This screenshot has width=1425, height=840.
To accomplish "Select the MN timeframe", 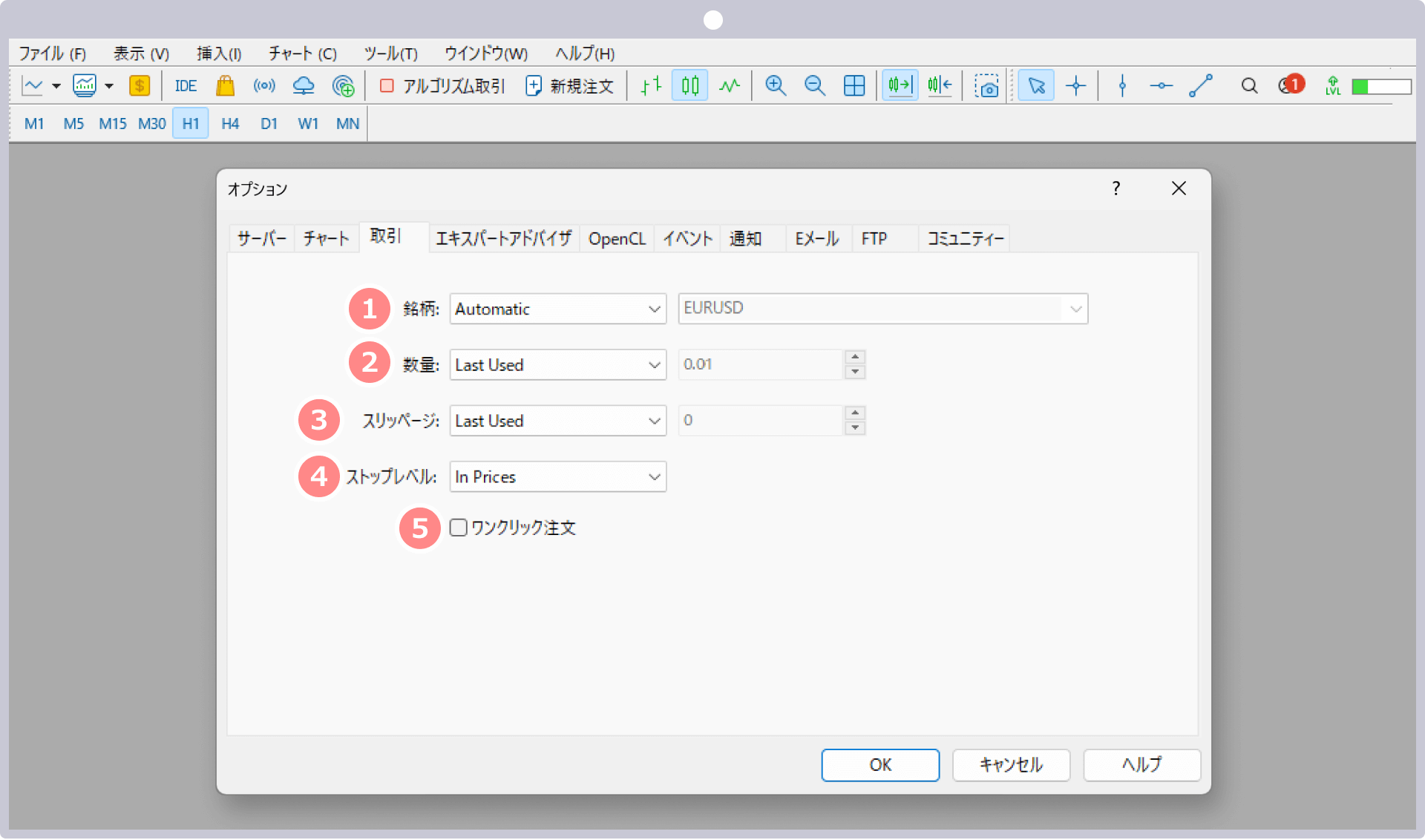I will coord(347,124).
